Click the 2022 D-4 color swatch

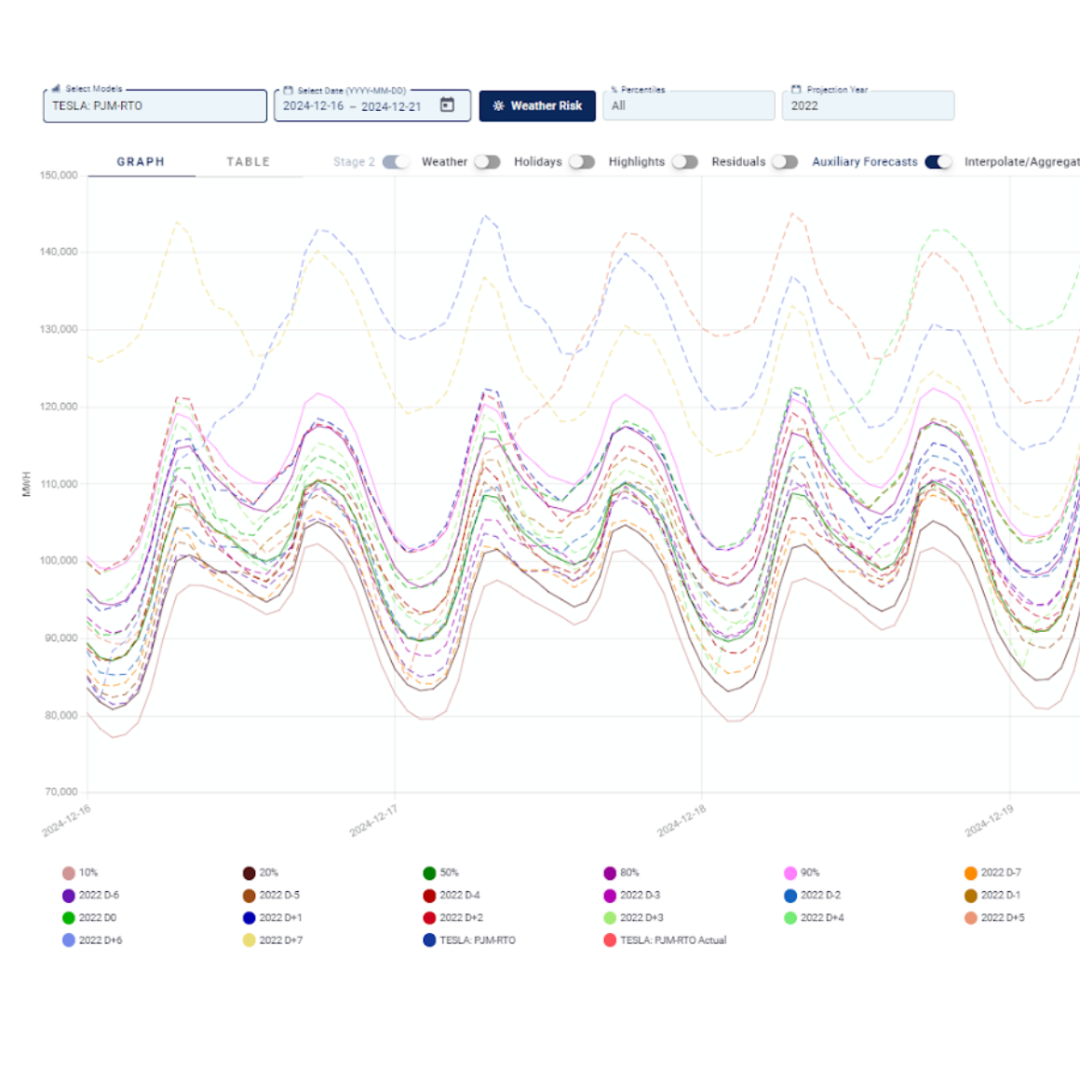click(428, 896)
